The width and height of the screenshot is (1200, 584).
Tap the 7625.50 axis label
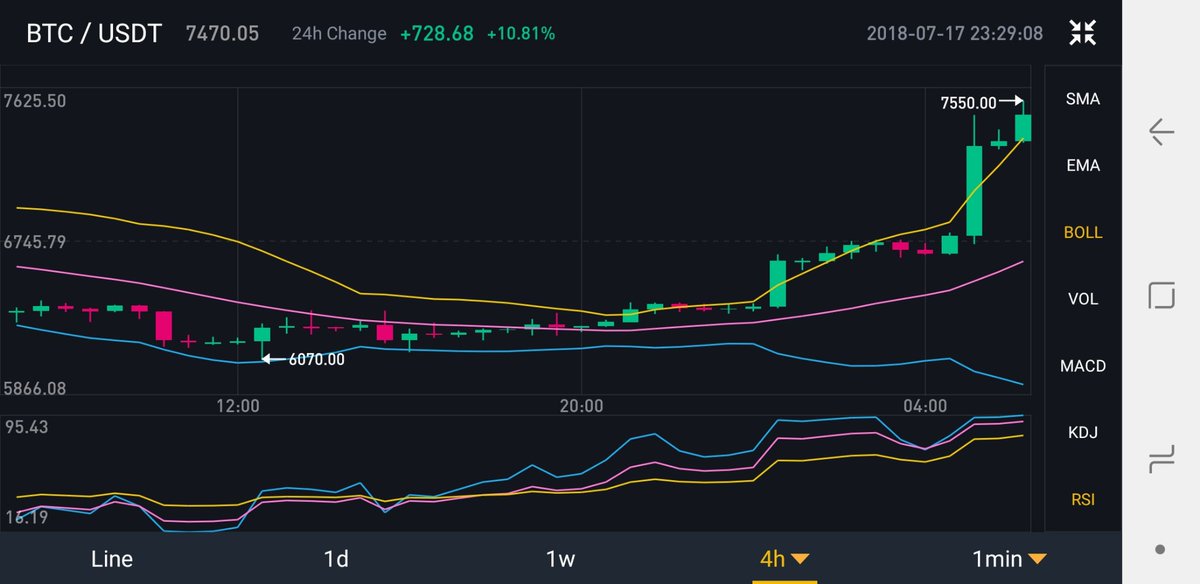pyautogui.click(x=35, y=101)
